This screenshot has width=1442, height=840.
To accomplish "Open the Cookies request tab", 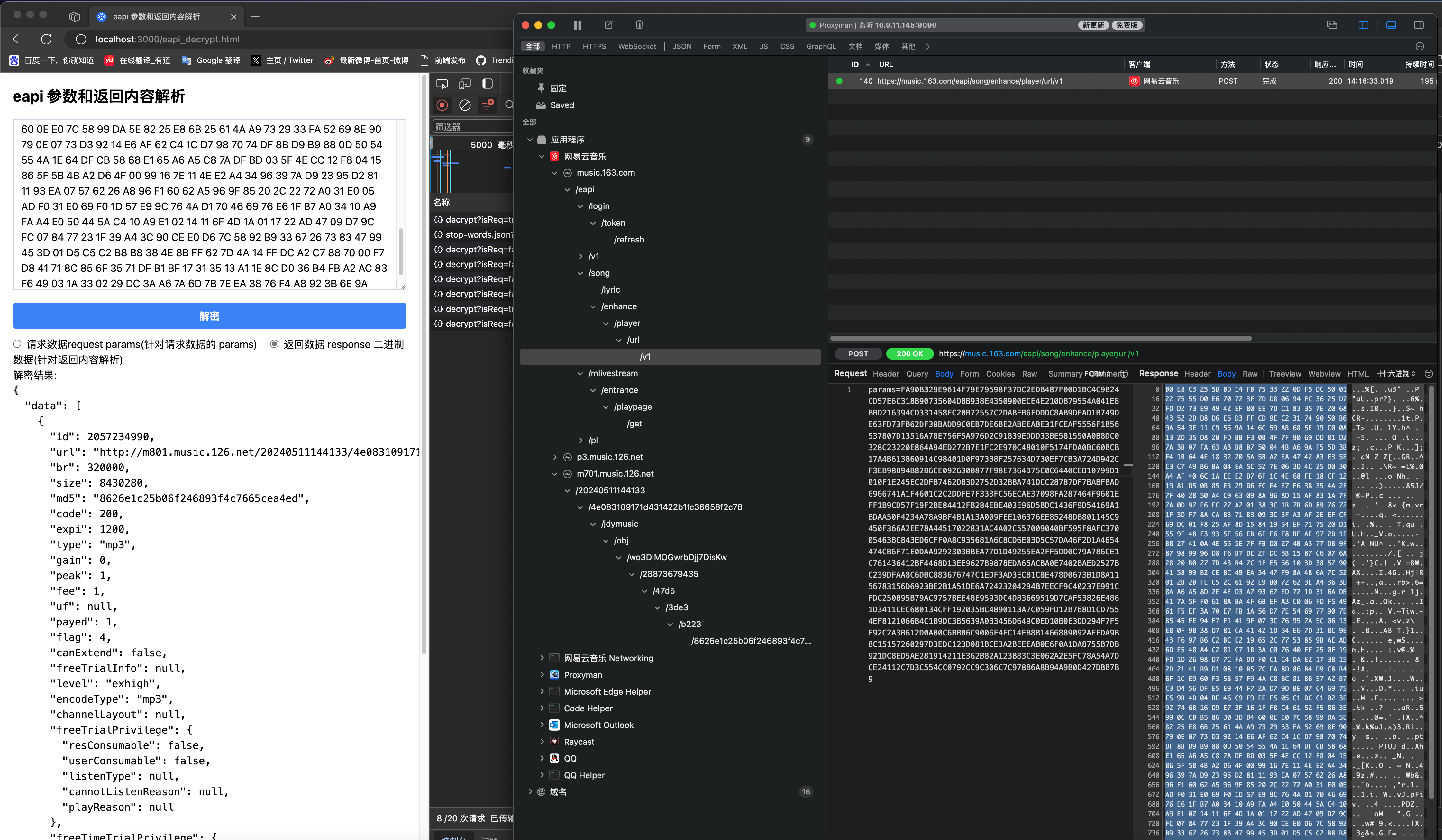I will click(1000, 374).
